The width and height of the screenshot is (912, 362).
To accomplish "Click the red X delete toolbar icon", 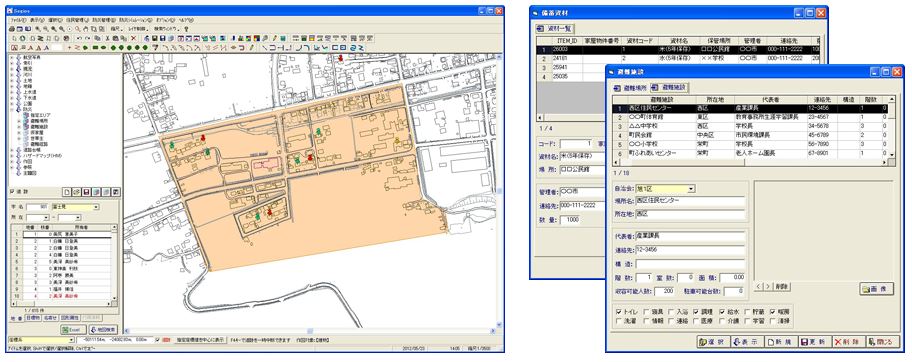I will [133, 38].
